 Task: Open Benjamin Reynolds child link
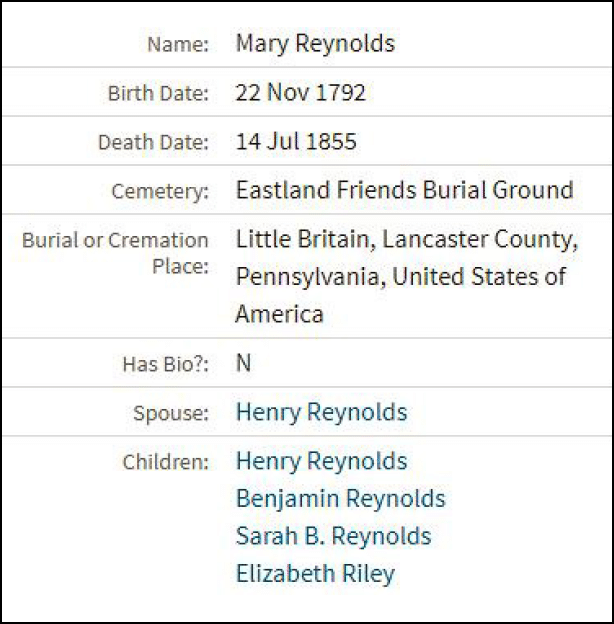[340, 498]
